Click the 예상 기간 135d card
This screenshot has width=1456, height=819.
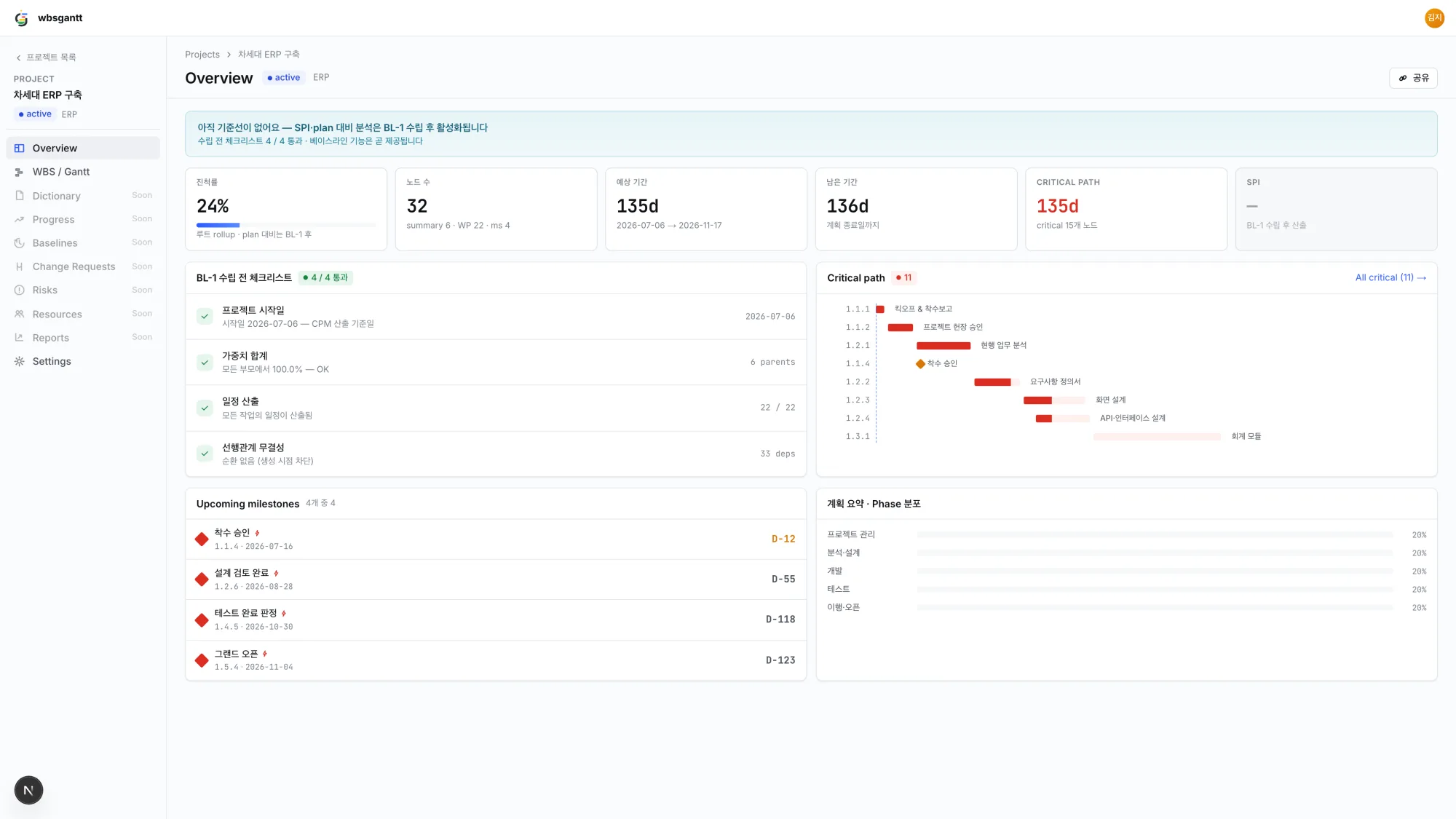(705, 210)
